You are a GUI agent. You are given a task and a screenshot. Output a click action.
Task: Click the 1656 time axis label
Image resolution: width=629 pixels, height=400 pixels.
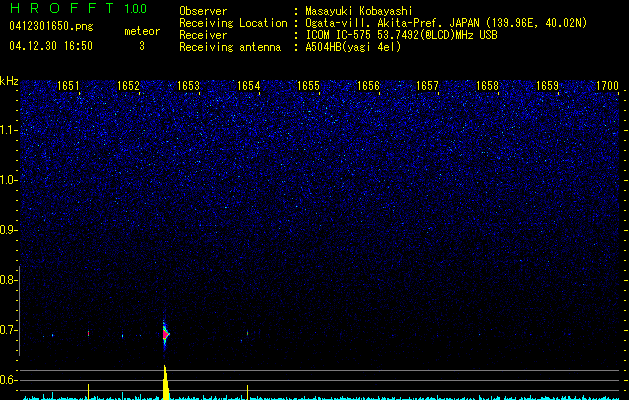pos(368,85)
